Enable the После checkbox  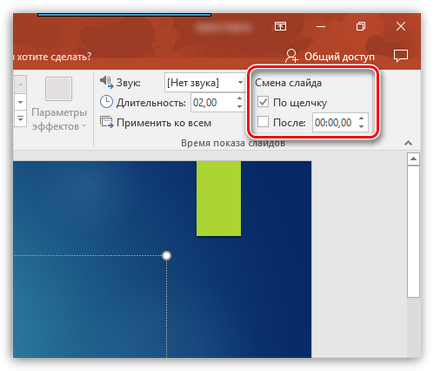point(263,122)
